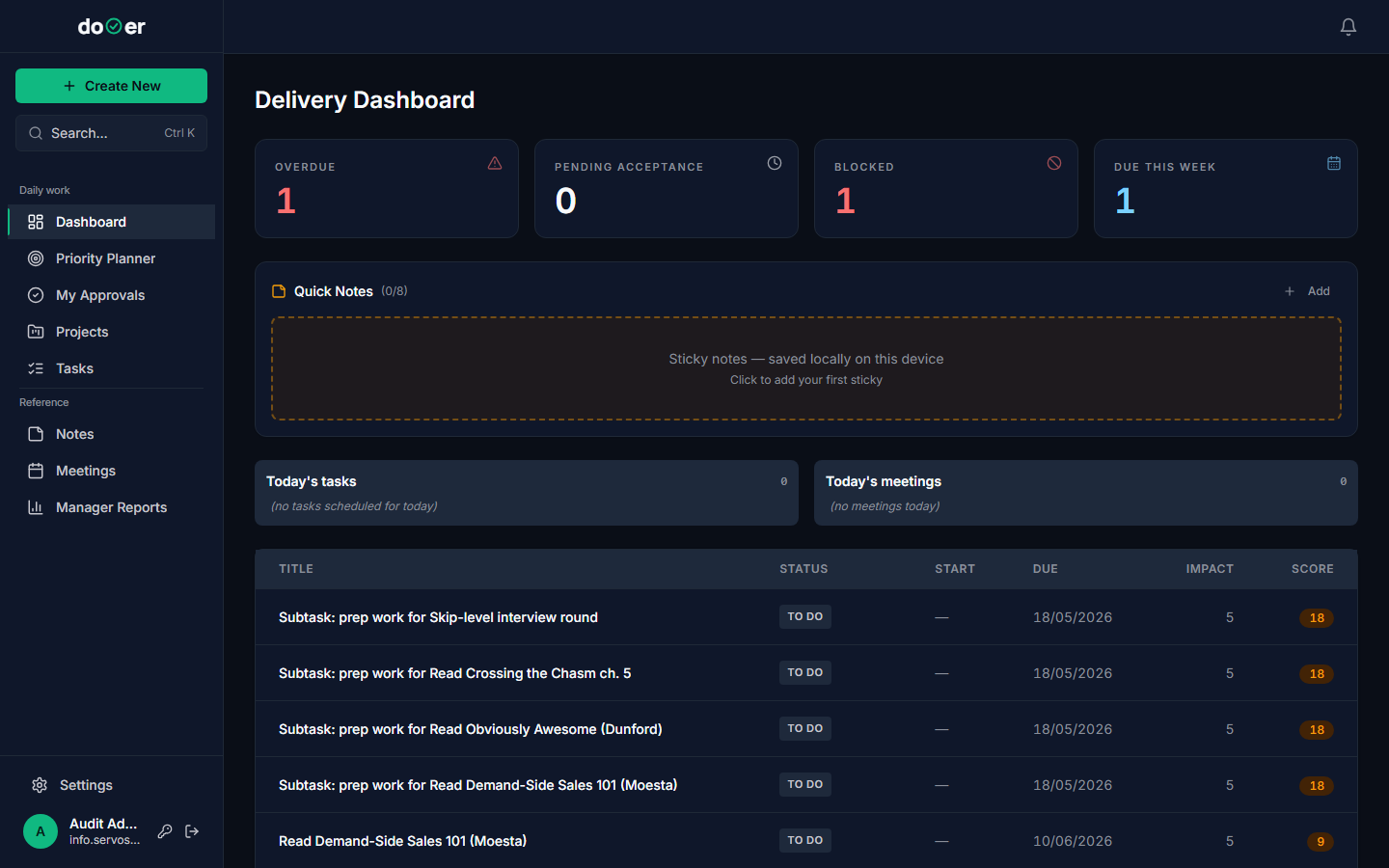Sort by IMPACT column header
1389x868 pixels.
pyautogui.click(x=1210, y=569)
